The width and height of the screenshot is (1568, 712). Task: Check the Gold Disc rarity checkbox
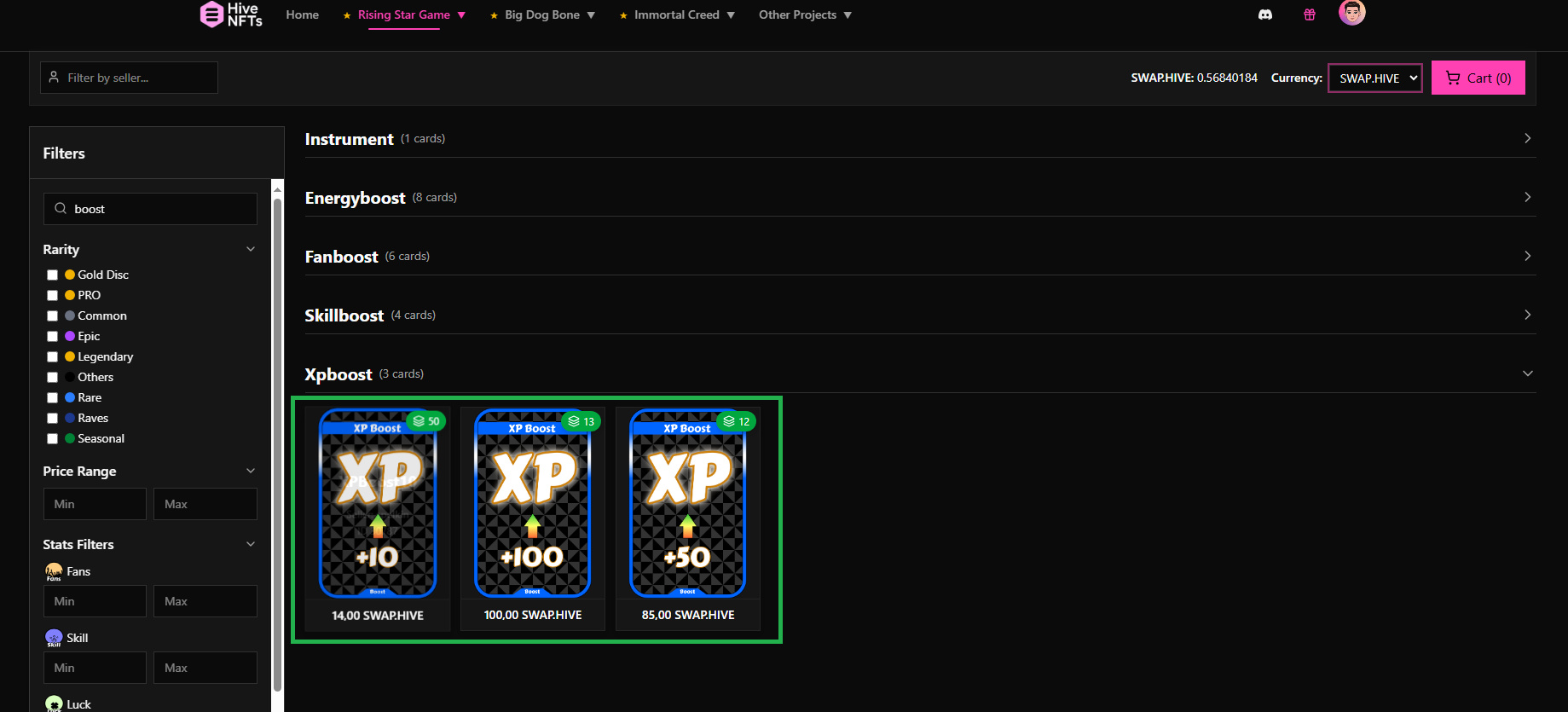coord(52,275)
